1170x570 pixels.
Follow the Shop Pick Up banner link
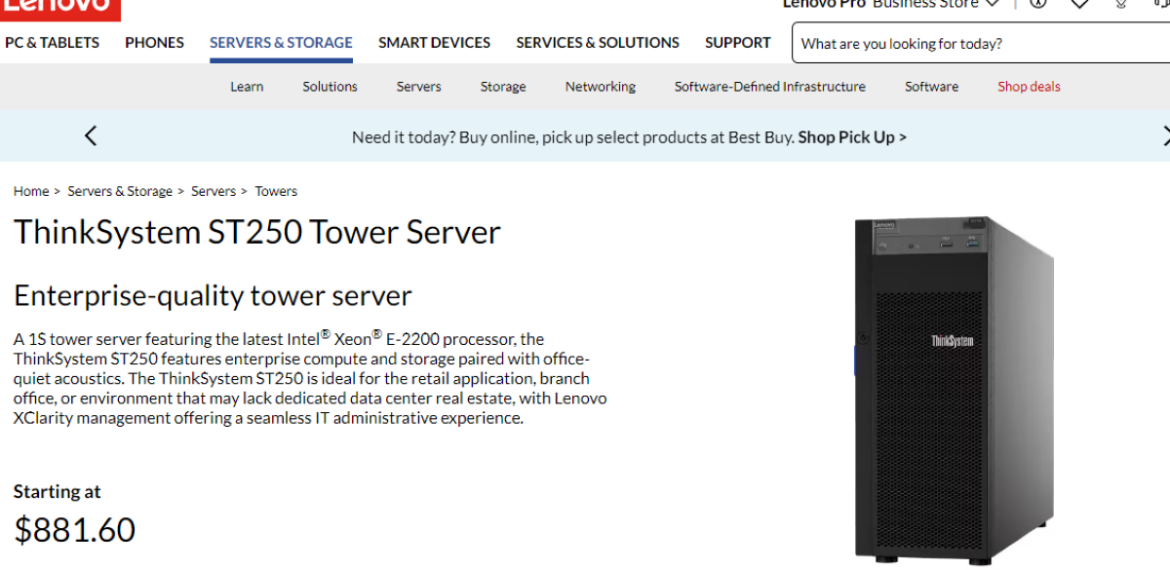[x=852, y=138]
